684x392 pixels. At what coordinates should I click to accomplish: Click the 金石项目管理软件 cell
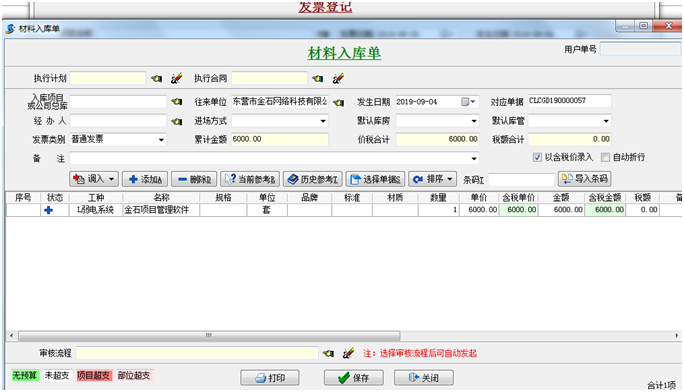161,210
